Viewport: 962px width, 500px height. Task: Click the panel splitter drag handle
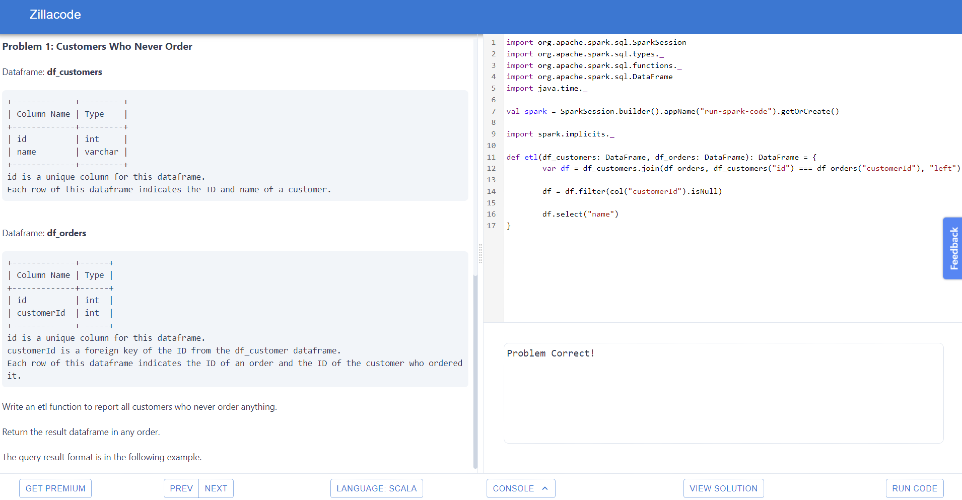[x=480, y=253]
